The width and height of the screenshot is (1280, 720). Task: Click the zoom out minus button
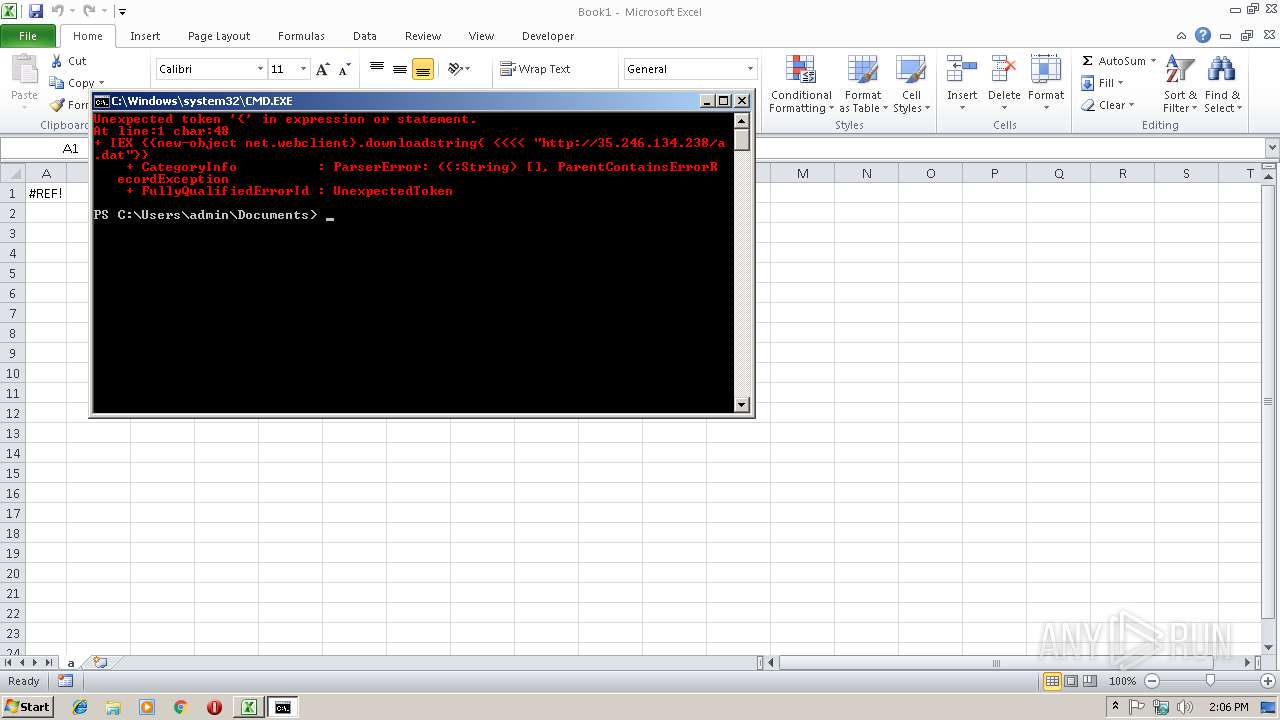1151,681
